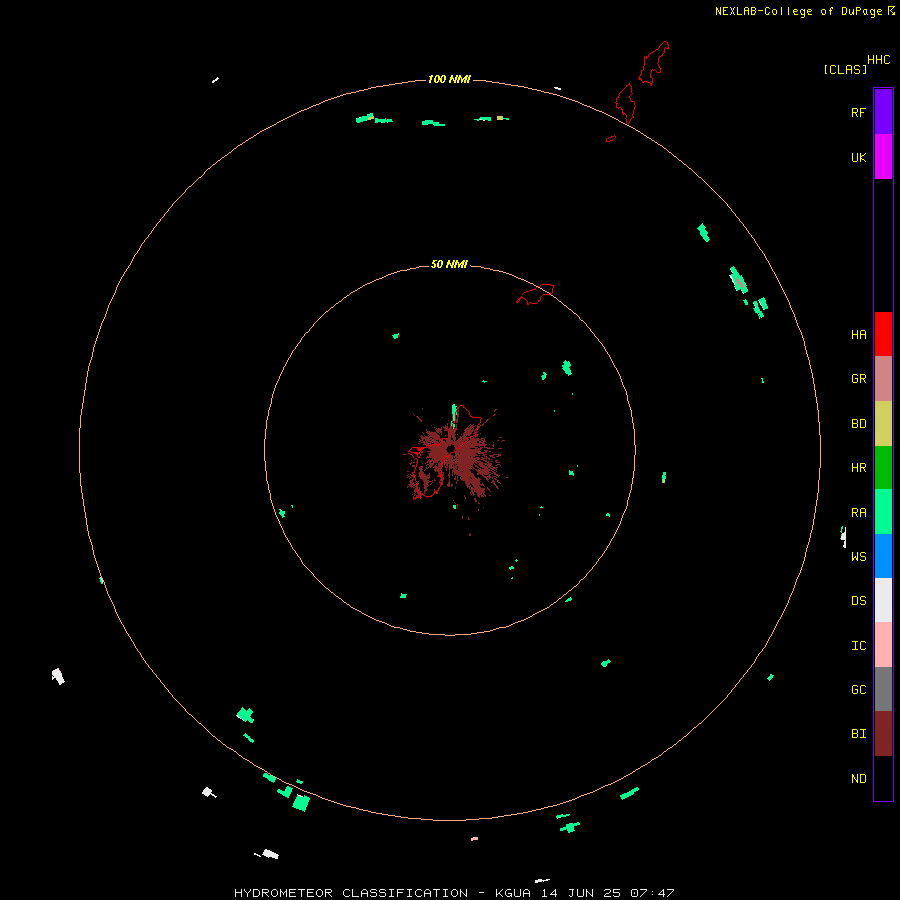The image size is (900, 900).
Task: Select the GR salmon legend swatch
Action: click(x=883, y=379)
